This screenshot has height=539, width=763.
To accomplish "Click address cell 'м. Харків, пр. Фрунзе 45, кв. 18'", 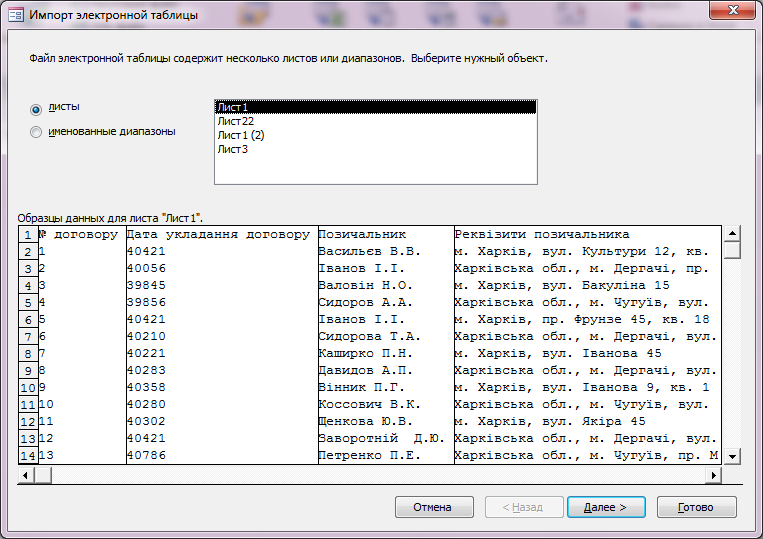I will point(587,320).
